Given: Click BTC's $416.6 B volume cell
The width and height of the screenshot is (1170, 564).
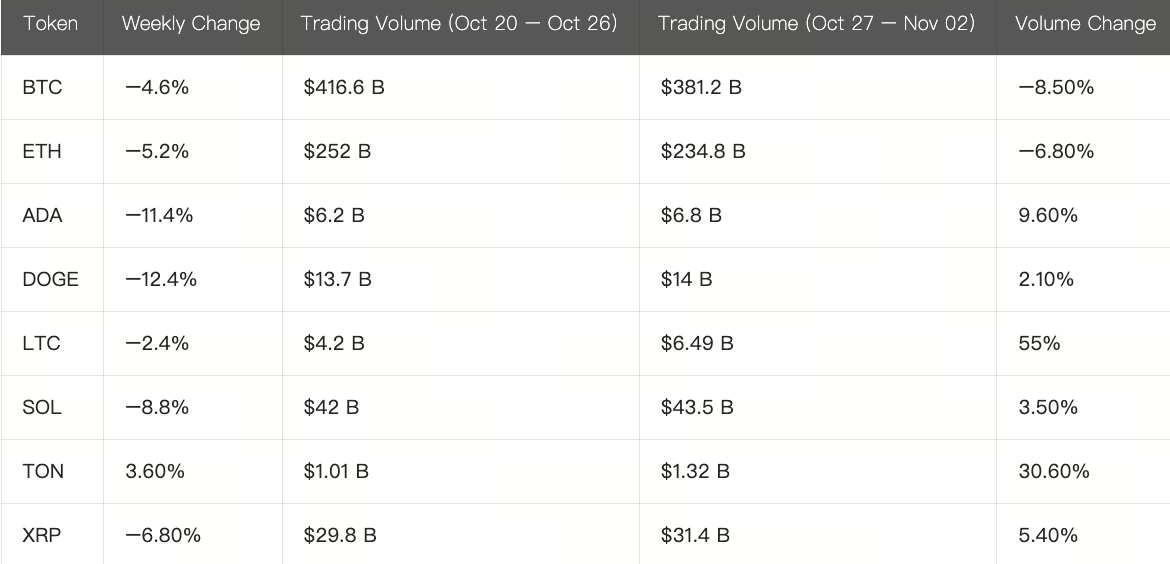Looking at the screenshot, I should click(344, 88).
